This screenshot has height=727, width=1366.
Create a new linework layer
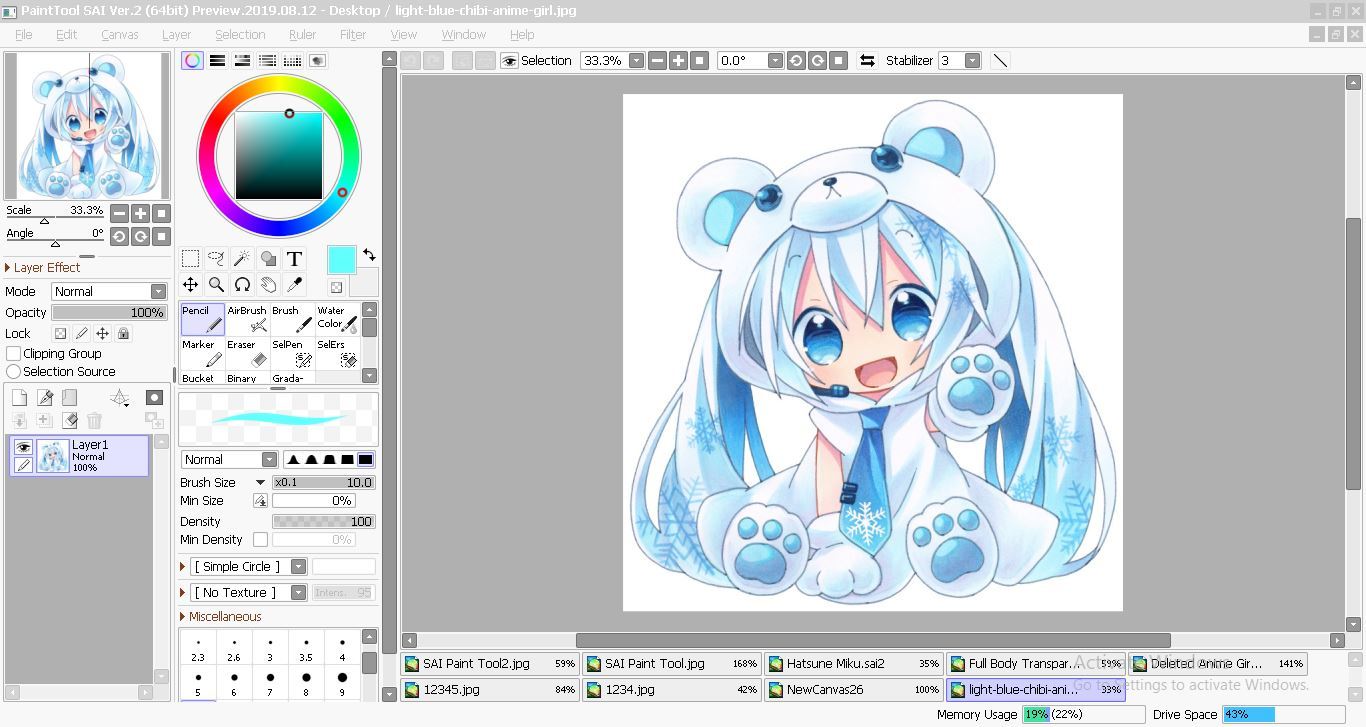point(45,397)
